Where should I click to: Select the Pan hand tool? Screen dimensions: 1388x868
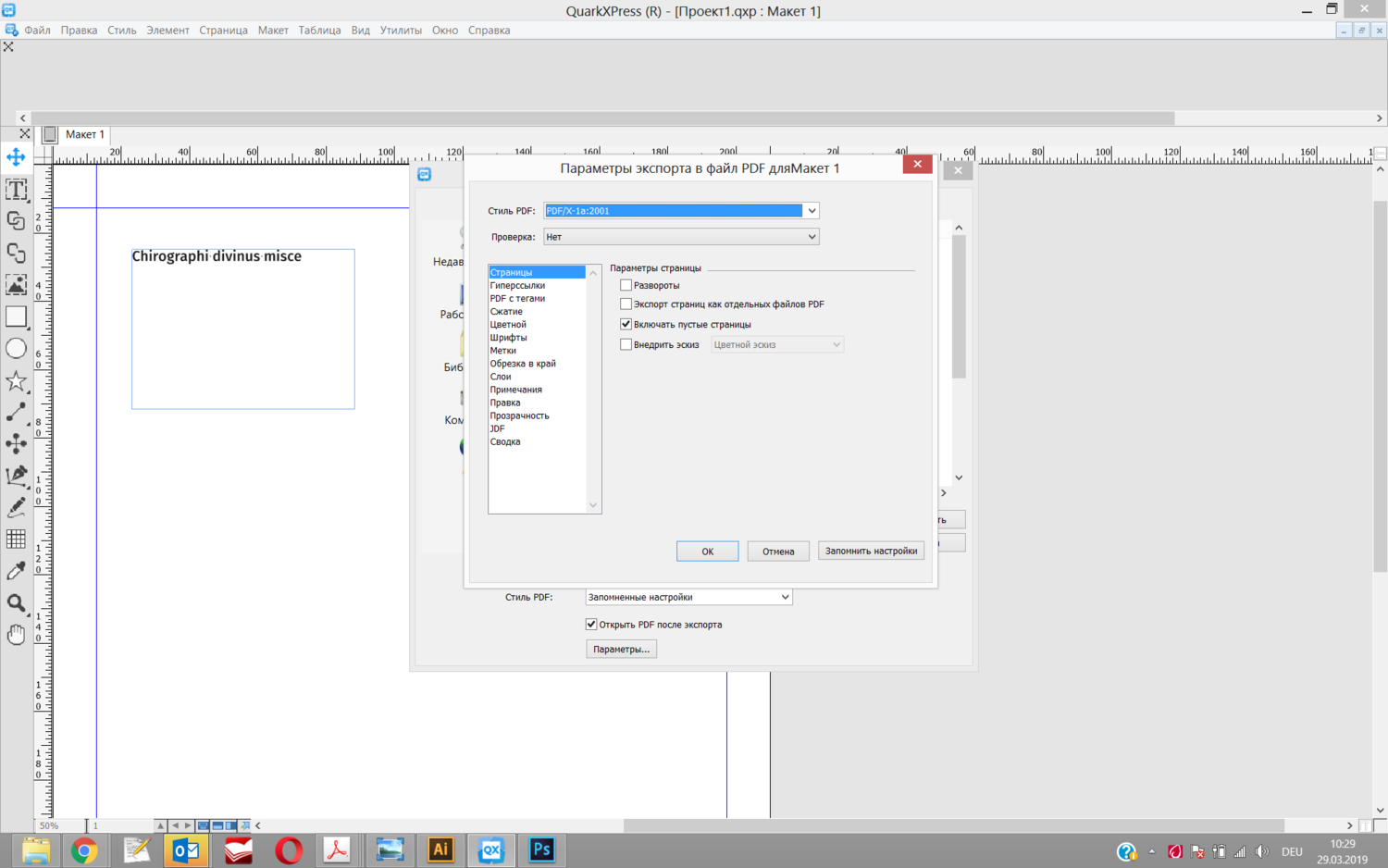(16, 635)
